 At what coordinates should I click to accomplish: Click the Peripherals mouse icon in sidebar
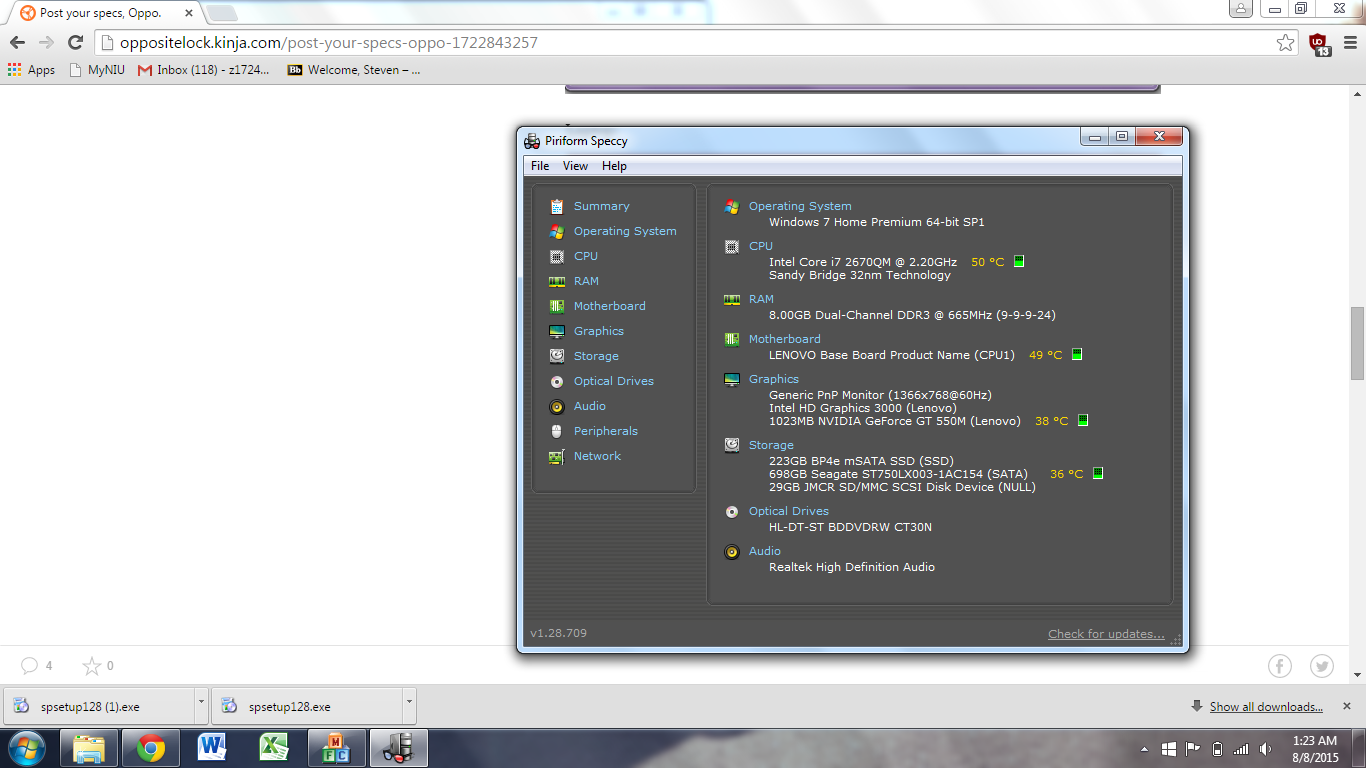click(557, 431)
